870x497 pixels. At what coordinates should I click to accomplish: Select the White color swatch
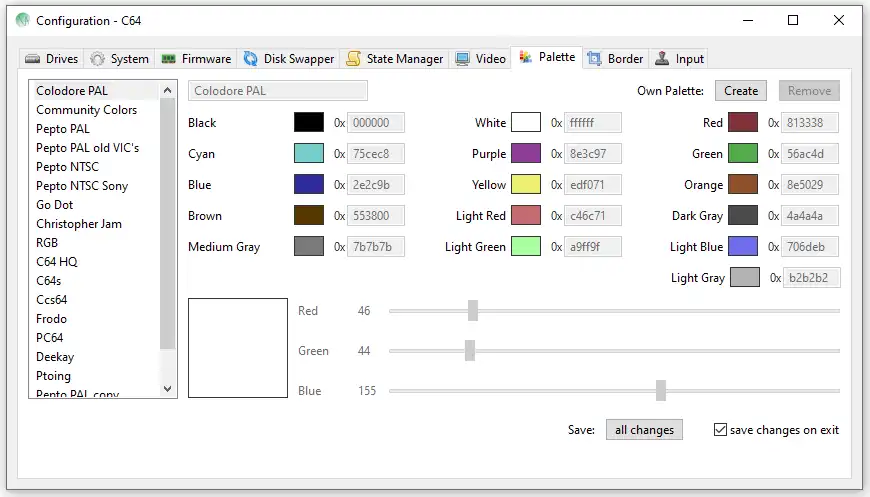526,123
